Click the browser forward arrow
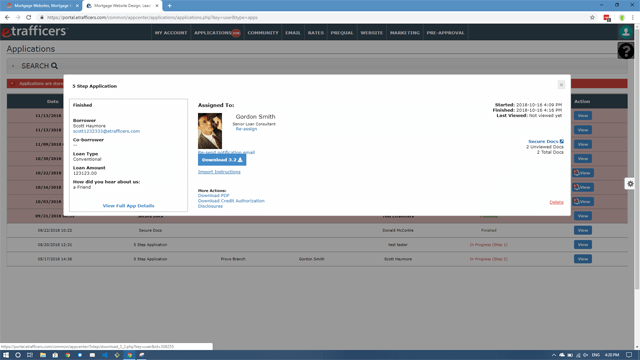This screenshot has width=640, height=360. click(x=18, y=18)
